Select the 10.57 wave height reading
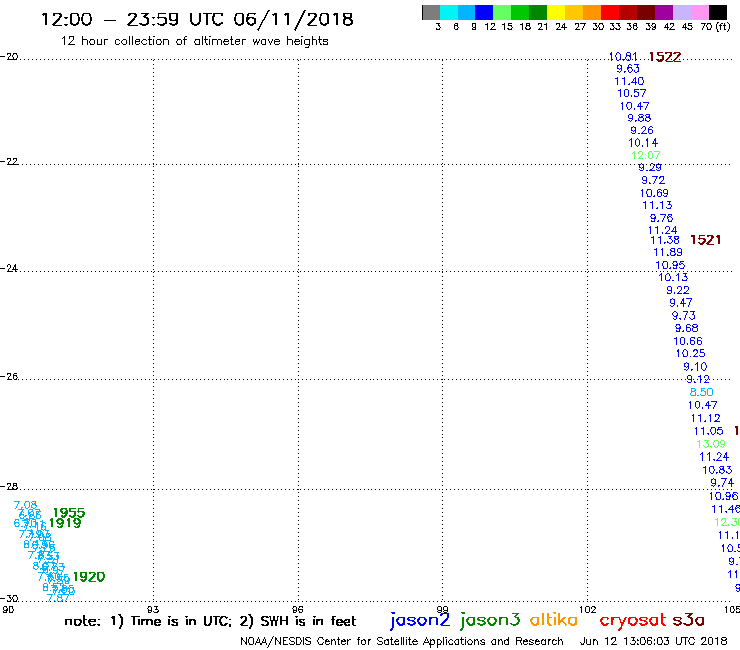Screen dimensions: 740x650 pyautogui.click(x=631, y=93)
